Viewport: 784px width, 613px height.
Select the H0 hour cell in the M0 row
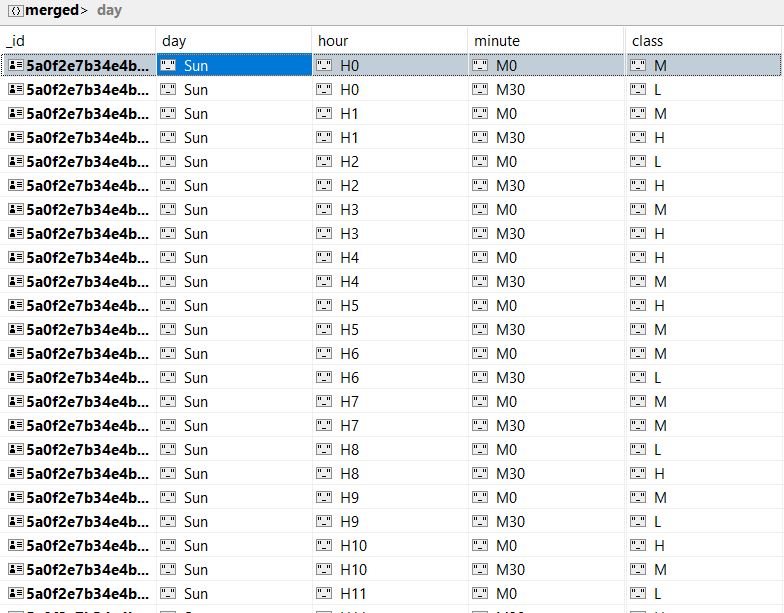390,65
